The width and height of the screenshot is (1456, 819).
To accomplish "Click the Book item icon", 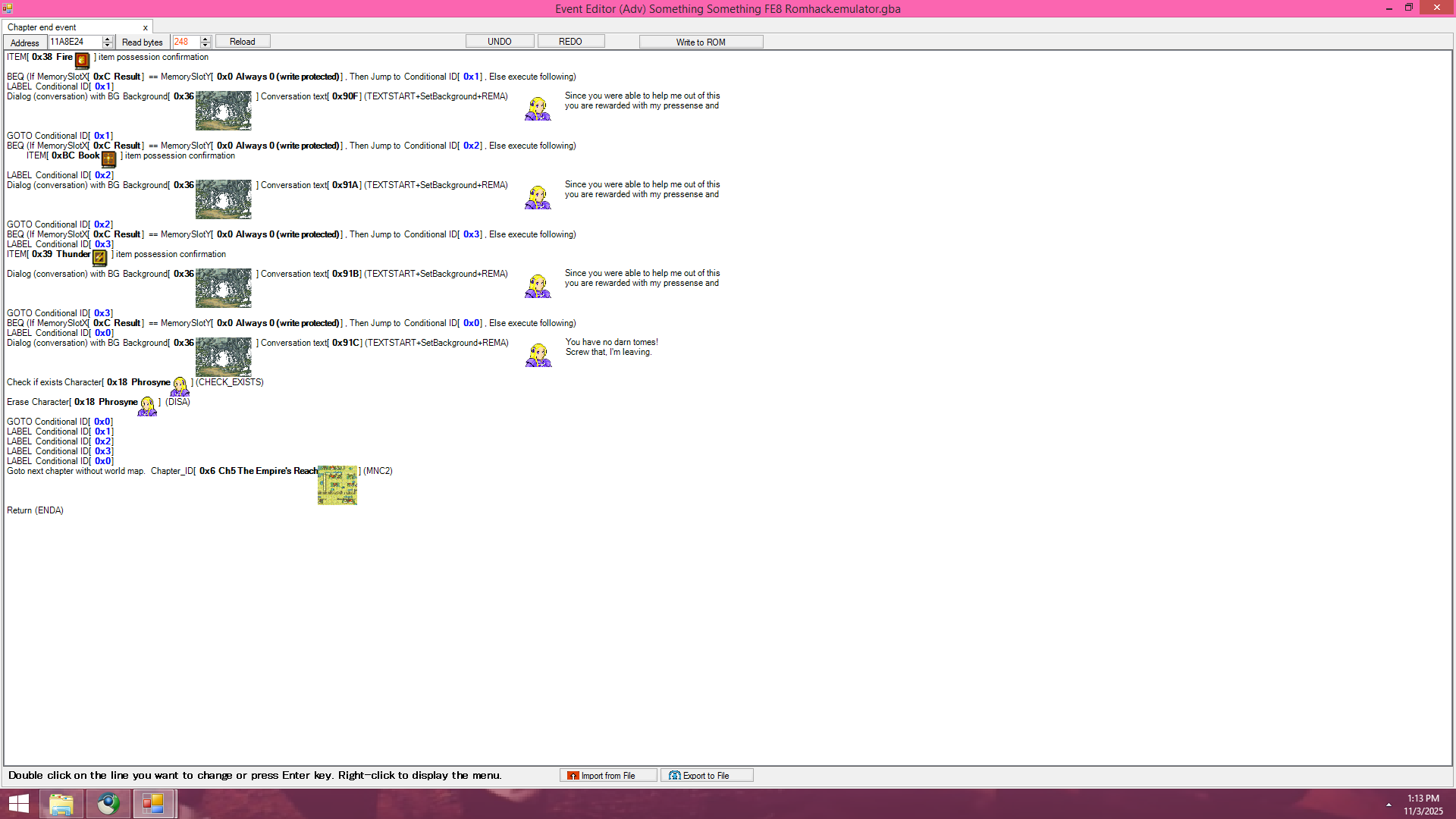I will point(109,158).
